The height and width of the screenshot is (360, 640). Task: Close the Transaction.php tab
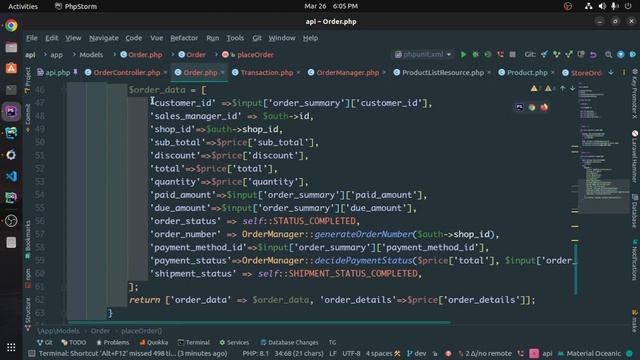coord(298,73)
